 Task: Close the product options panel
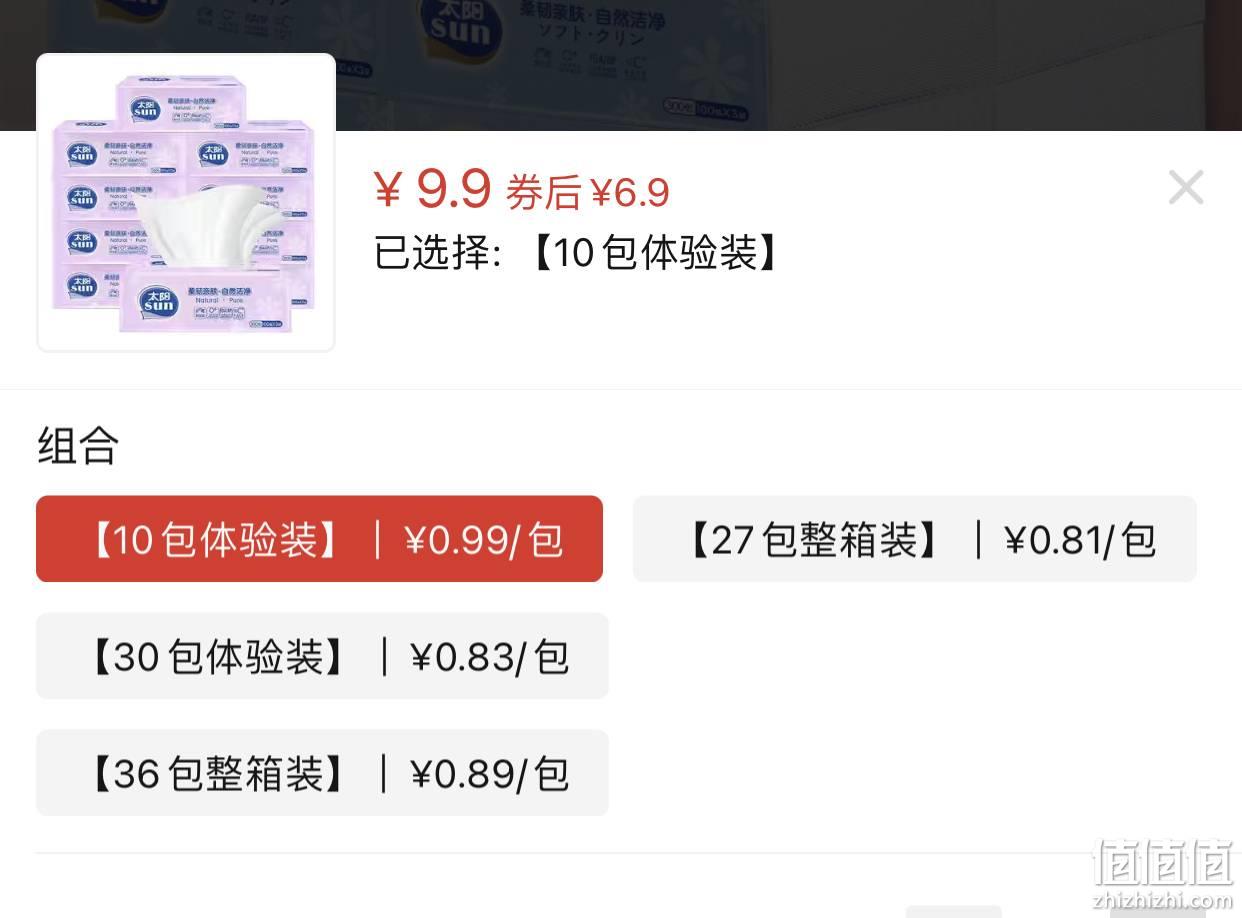coord(1186,187)
